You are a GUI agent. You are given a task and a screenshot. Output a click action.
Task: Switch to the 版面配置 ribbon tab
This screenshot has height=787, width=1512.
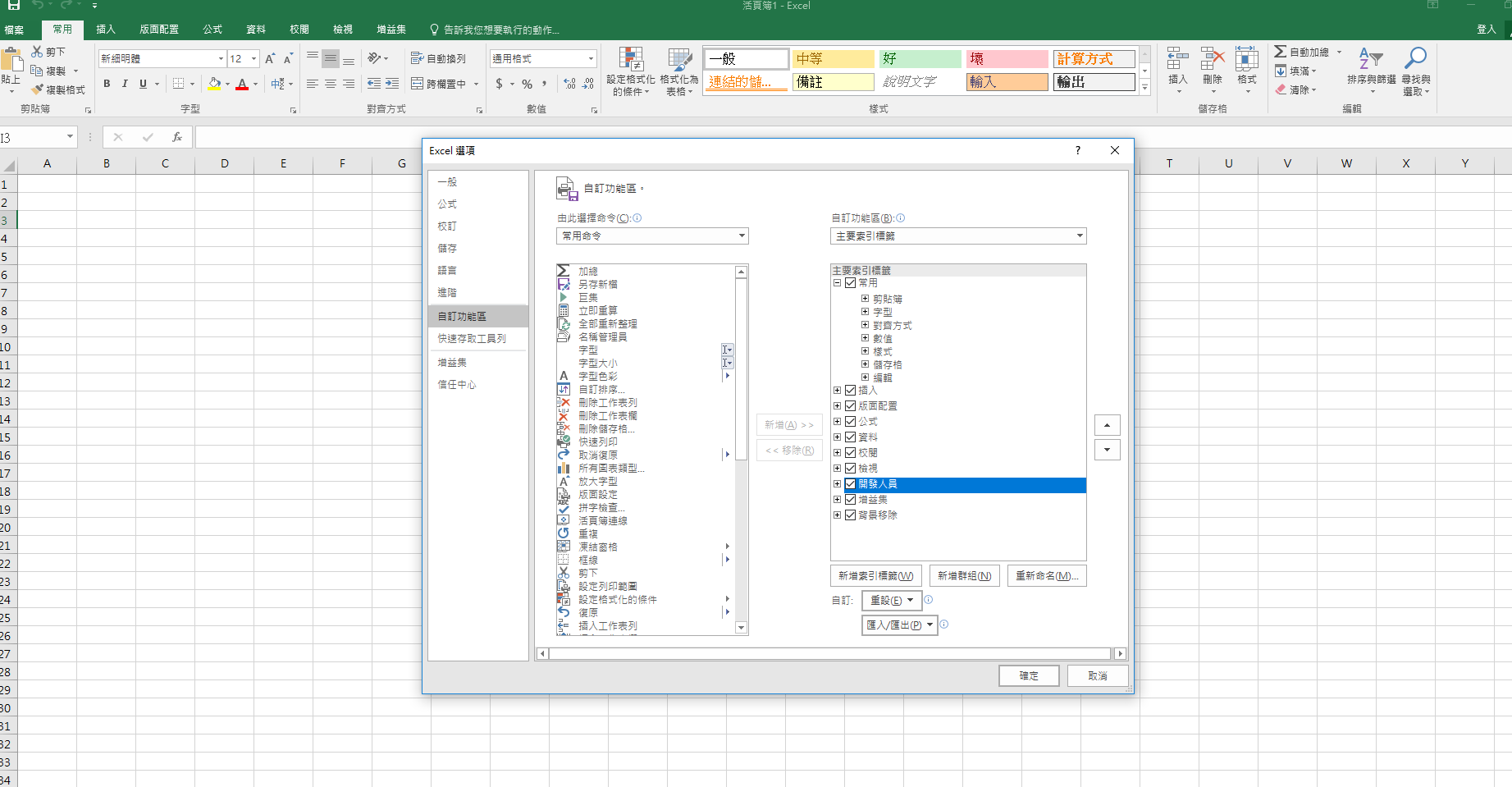click(159, 30)
